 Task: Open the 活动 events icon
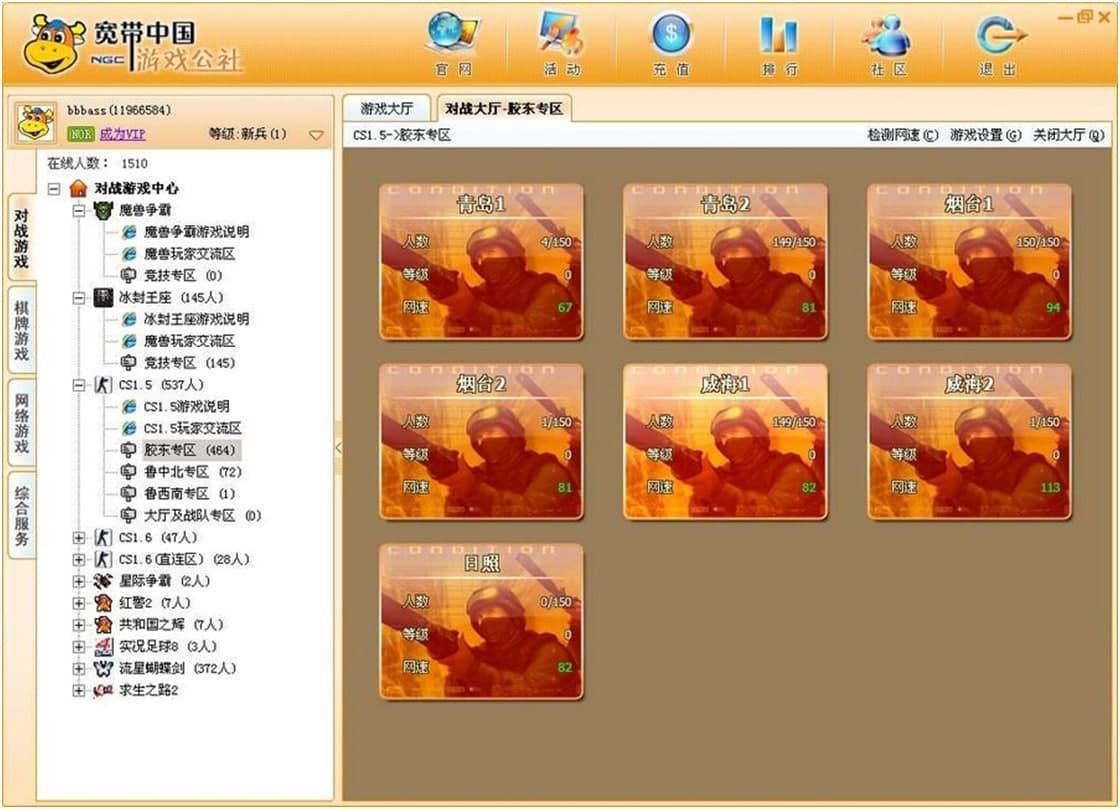tap(562, 34)
